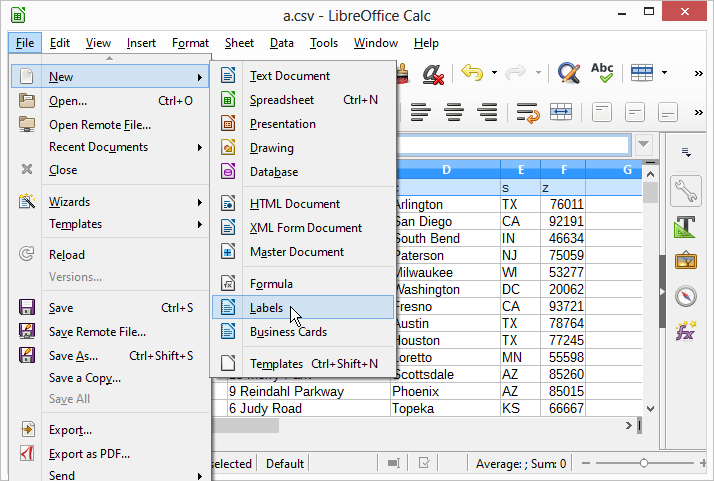Center cell text horizontally
Viewport: 714px width, 481px height.
454,112
